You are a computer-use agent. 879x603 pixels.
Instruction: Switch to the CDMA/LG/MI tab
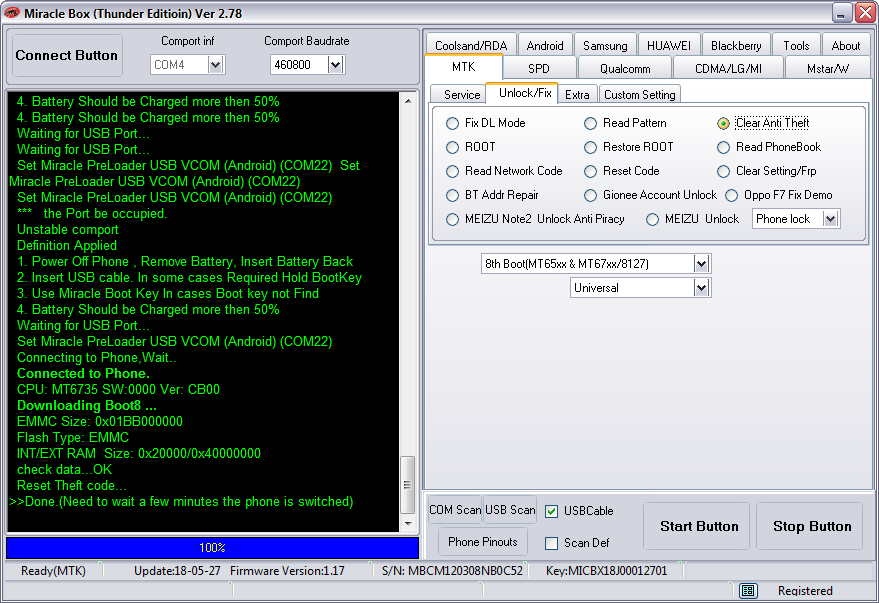(x=728, y=68)
